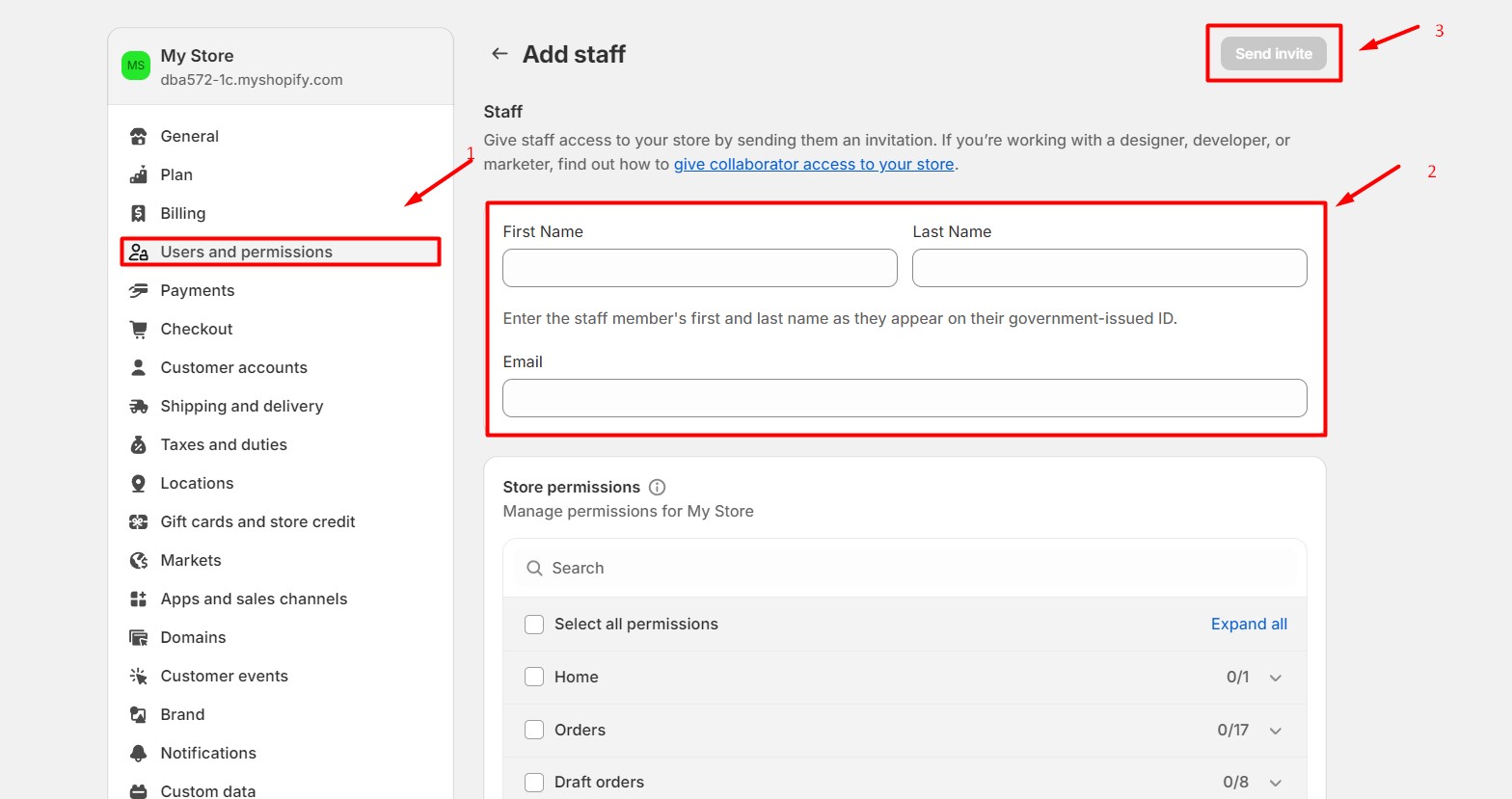
Task: Expand the Draft orders permissions chevron
Action: (x=1276, y=783)
